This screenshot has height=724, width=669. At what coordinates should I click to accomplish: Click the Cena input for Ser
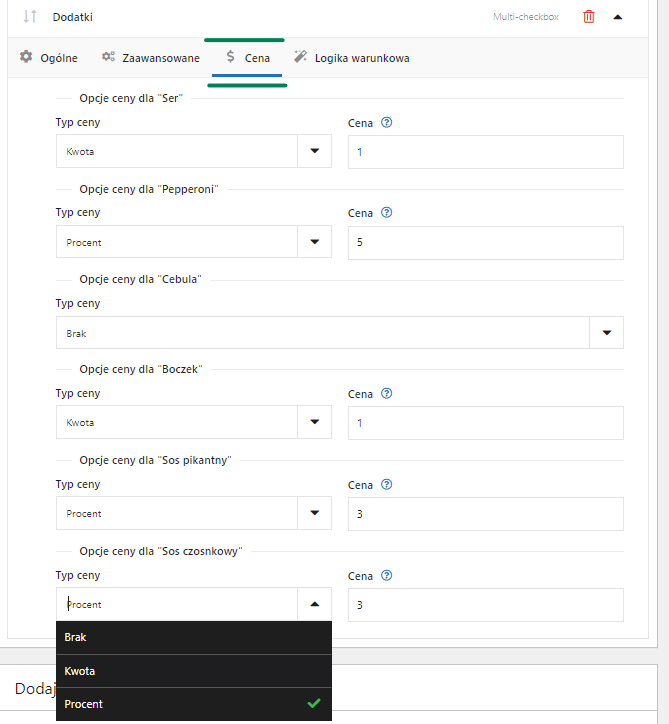(x=486, y=152)
